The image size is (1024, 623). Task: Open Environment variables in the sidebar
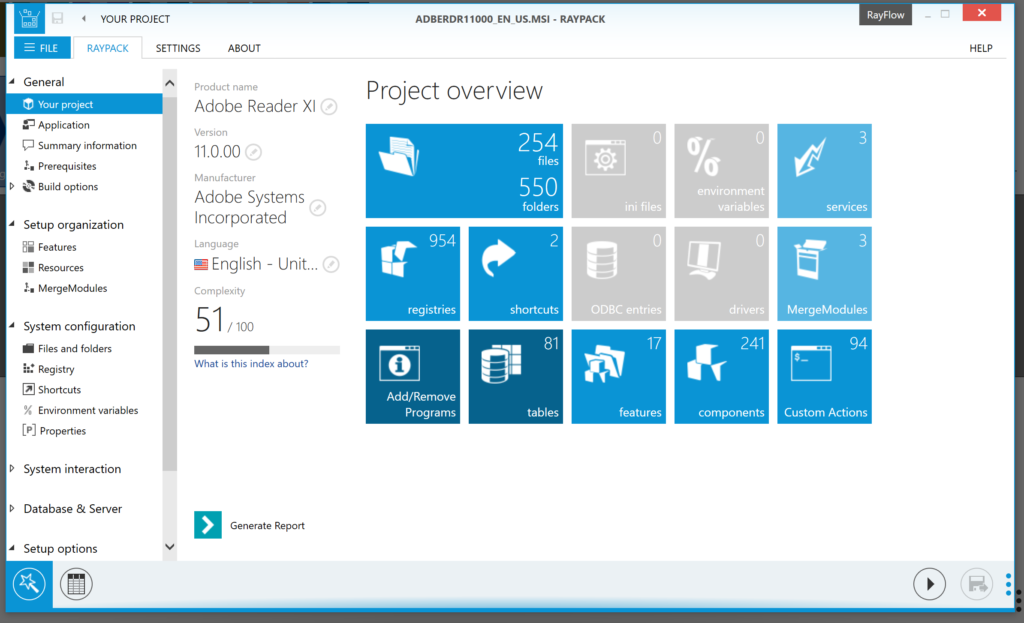pos(88,410)
